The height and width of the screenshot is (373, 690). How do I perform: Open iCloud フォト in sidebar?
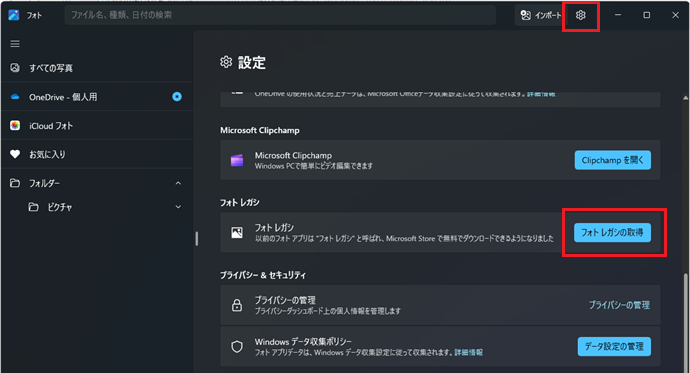coord(97,126)
